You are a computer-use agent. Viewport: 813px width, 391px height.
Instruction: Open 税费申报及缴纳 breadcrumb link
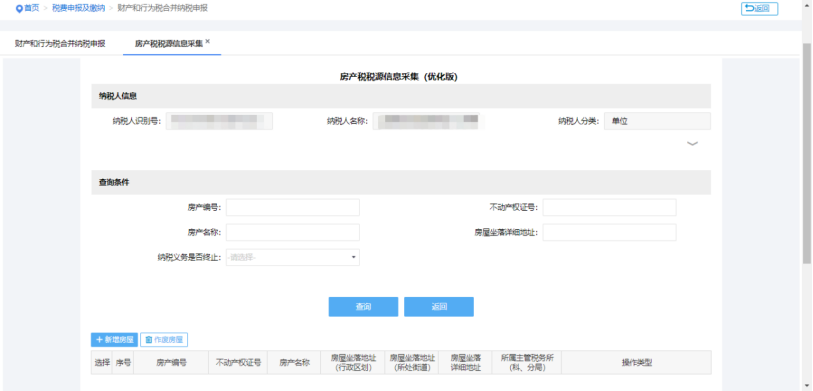(78, 8)
